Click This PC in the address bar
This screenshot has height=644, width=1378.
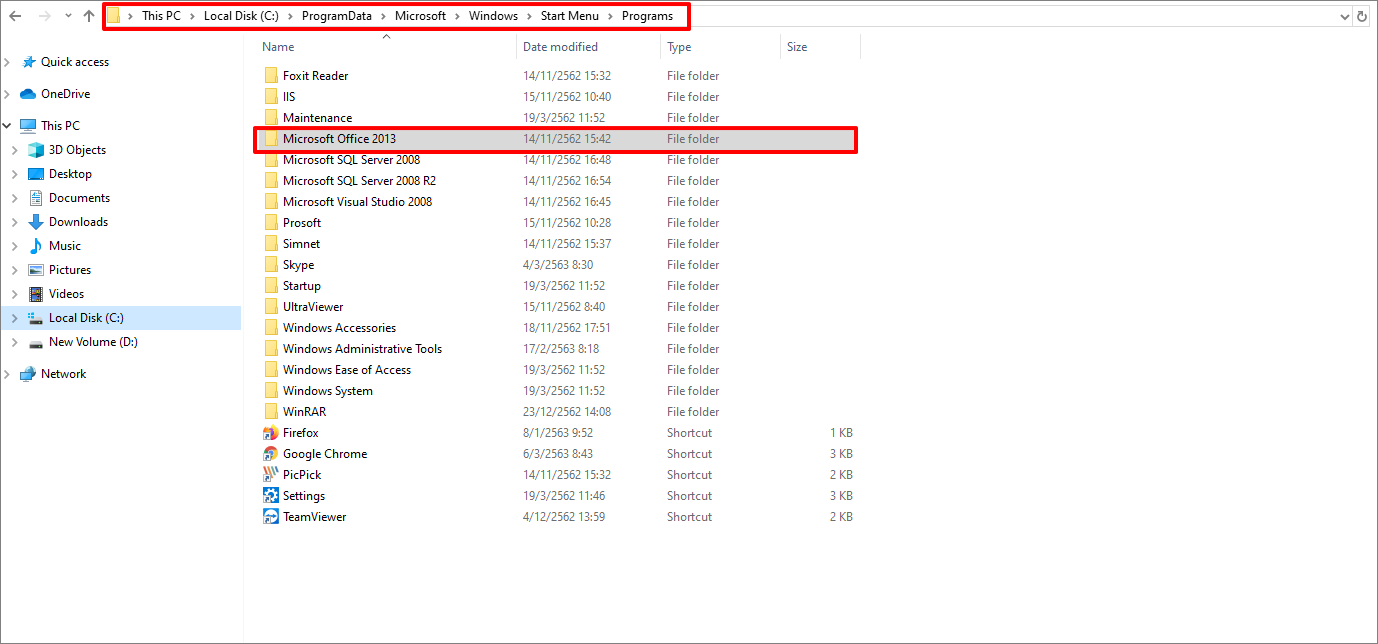[x=161, y=16]
